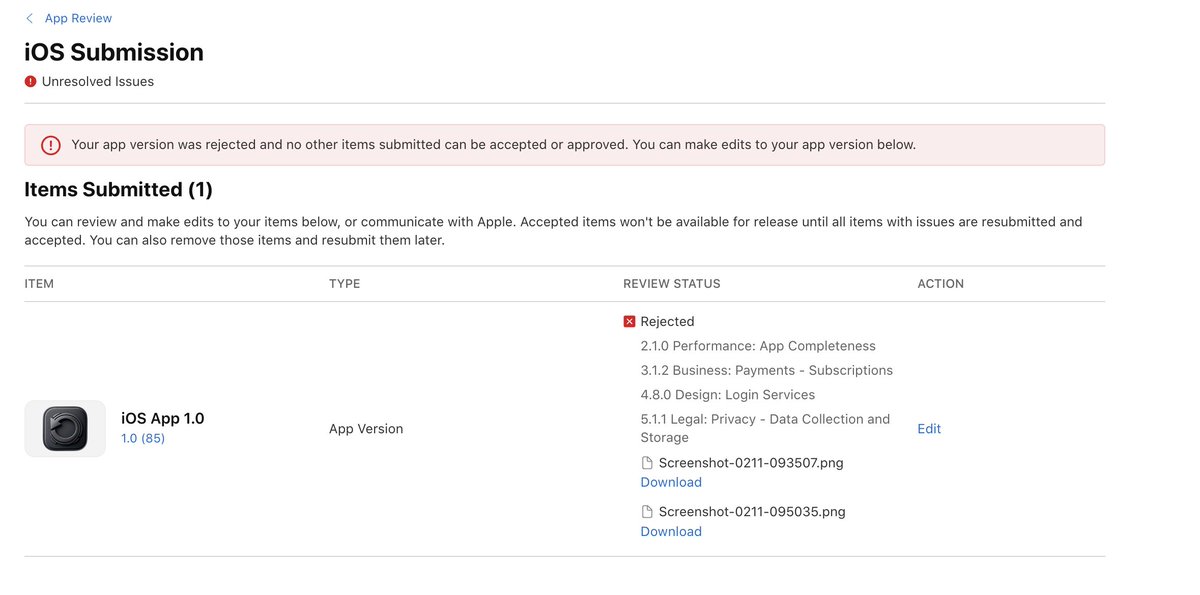Go back to App Review
Screen dimensions: 1200x595
[78, 18]
